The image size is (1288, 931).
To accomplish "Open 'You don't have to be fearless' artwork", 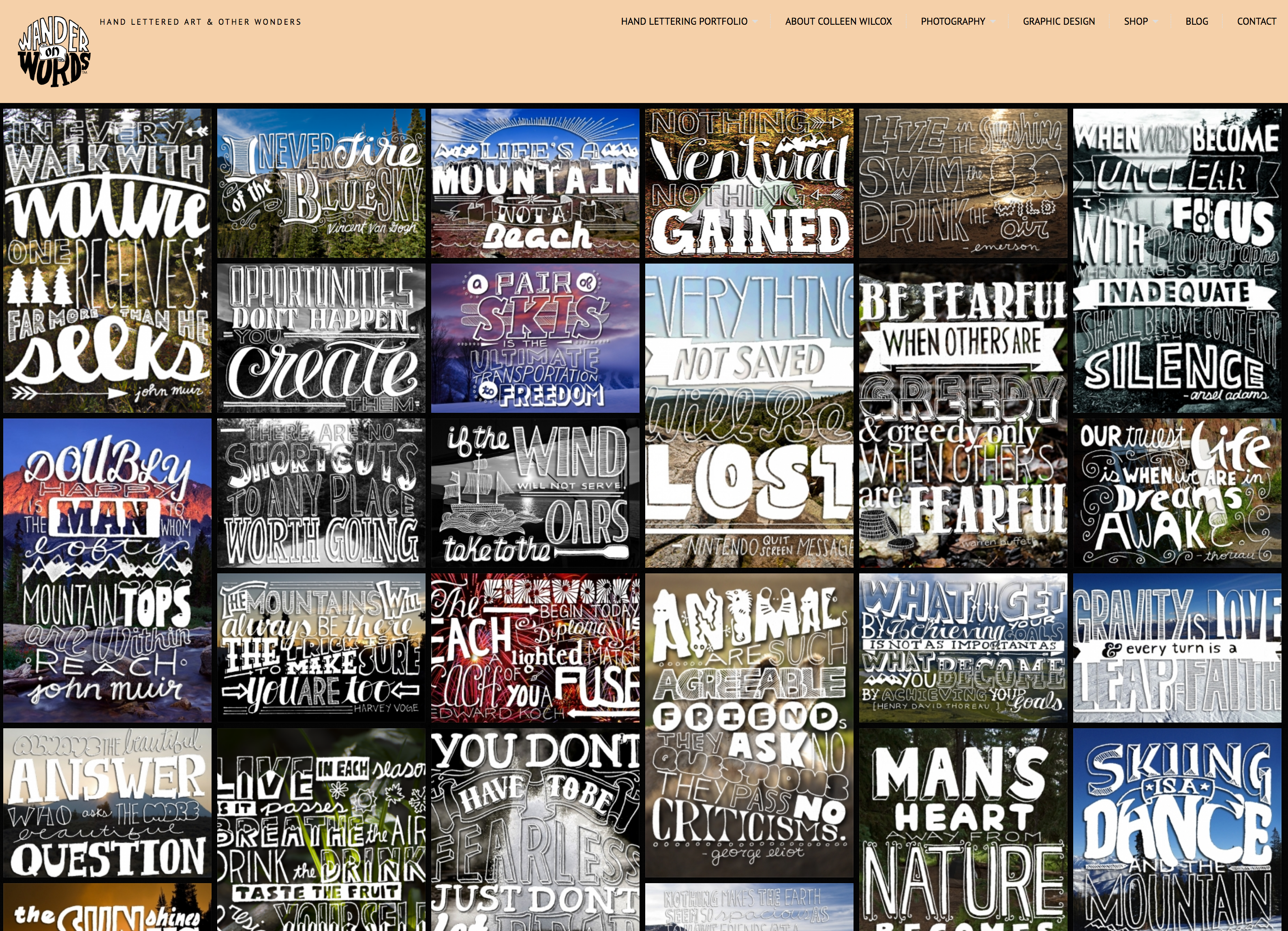I will [535, 829].
